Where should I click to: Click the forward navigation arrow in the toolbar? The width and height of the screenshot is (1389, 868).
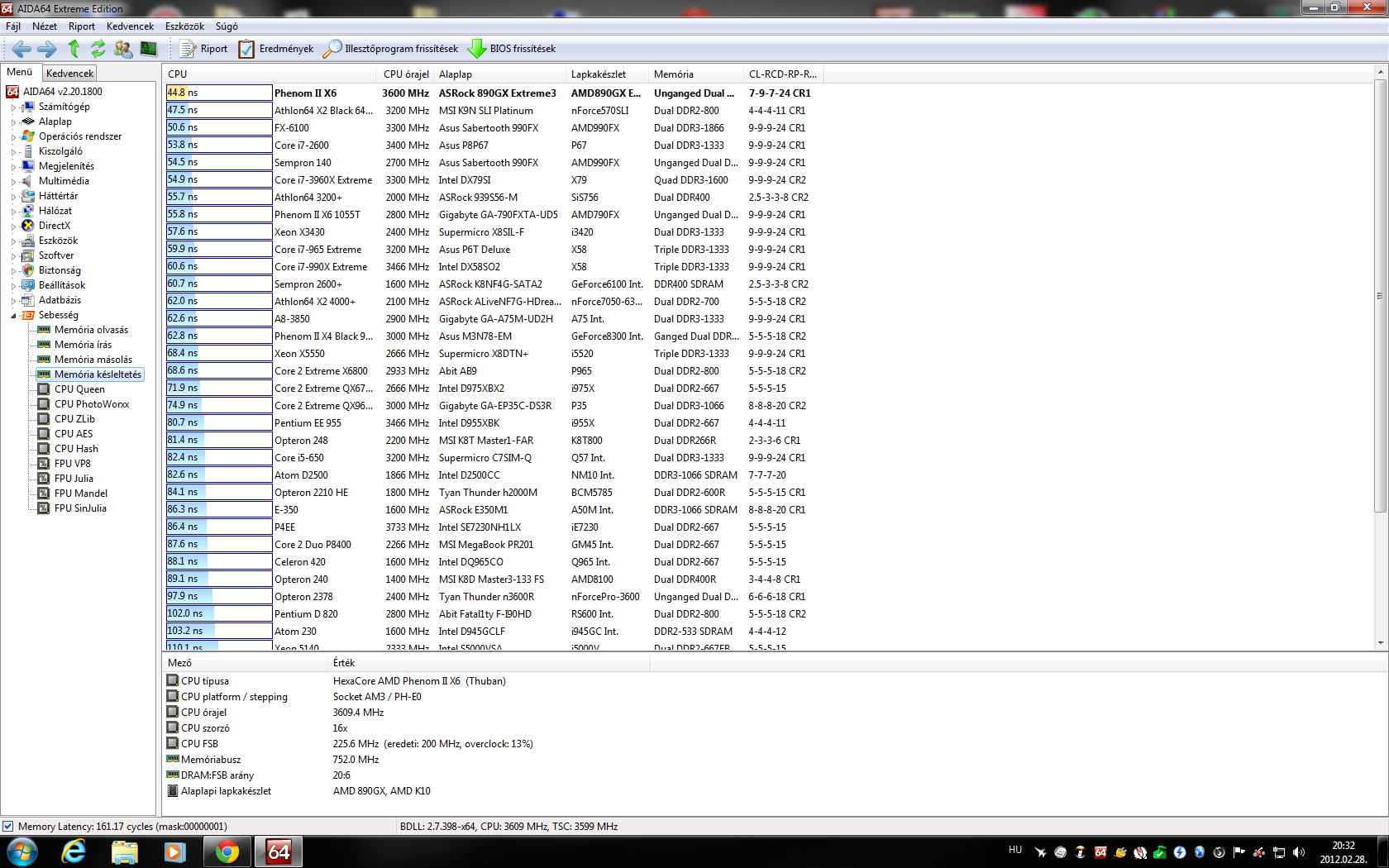pyautogui.click(x=47, y=49)
